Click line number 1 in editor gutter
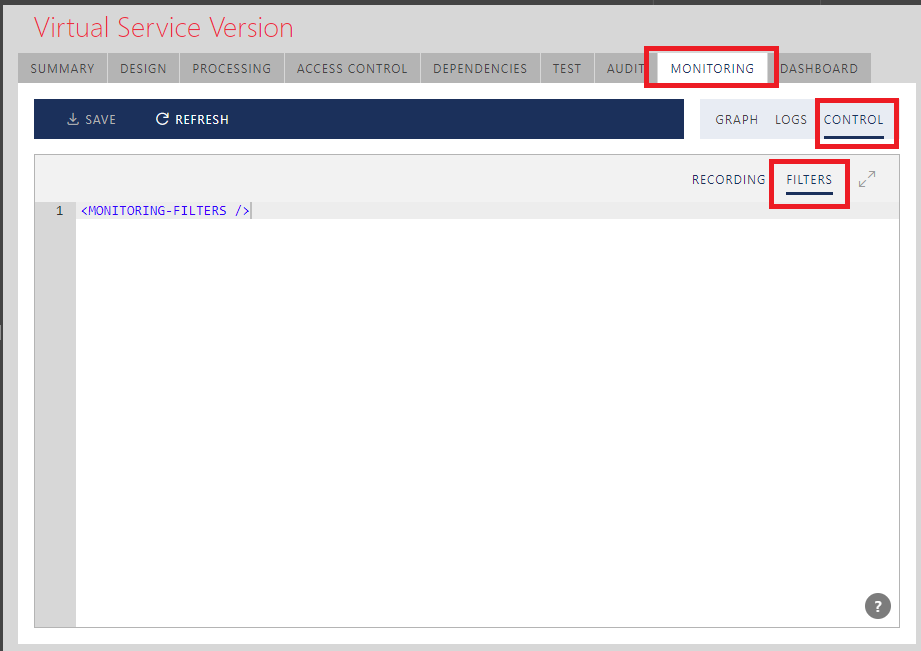921x651 pixels. (x=59, y=211)
